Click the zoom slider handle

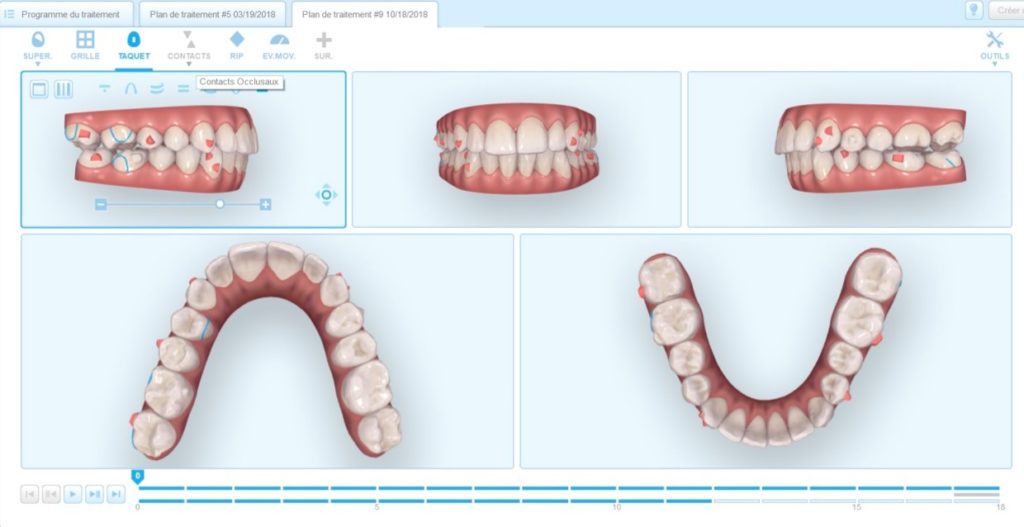point(220,204)
